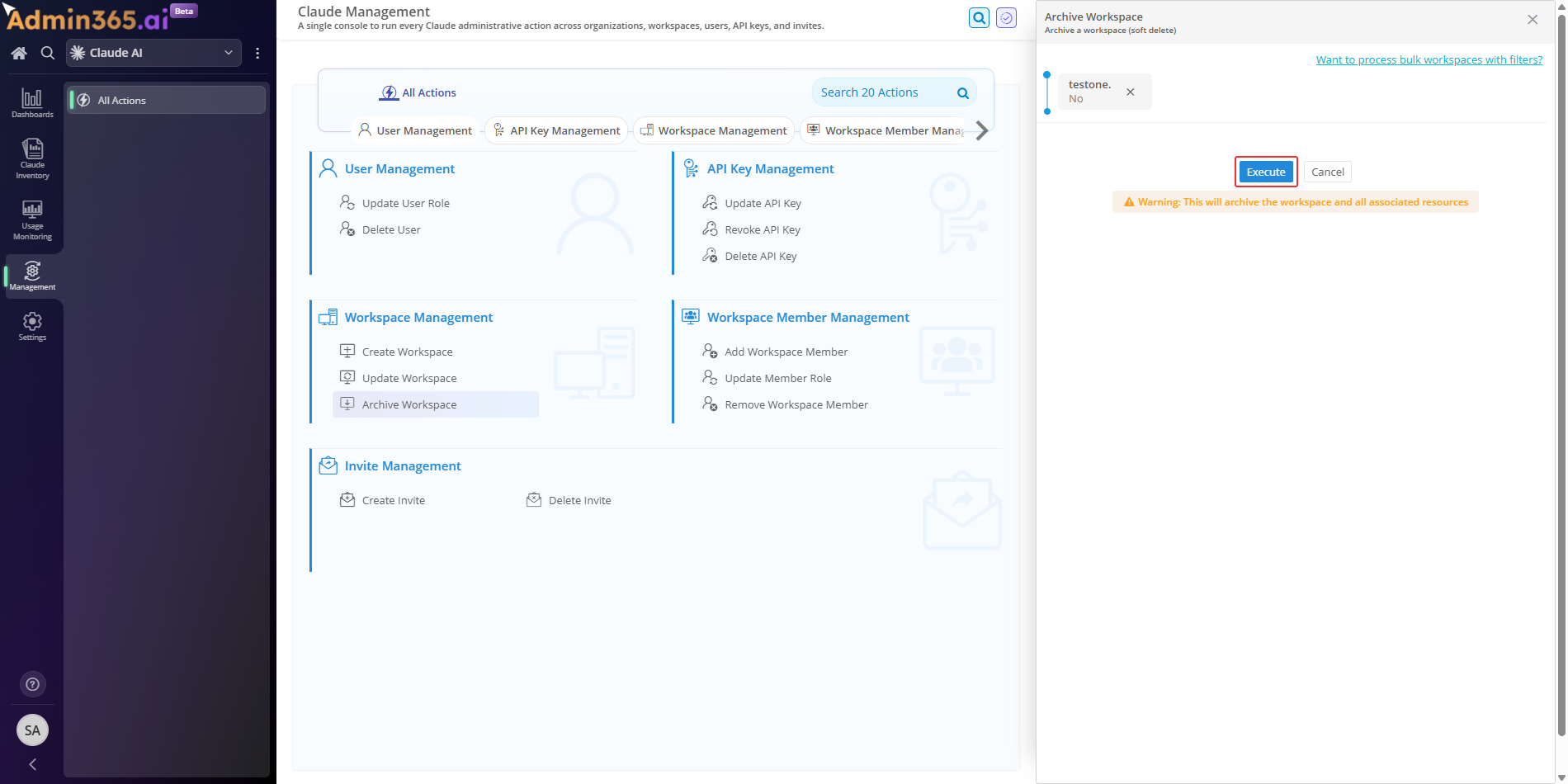Screen dimensions: 1568x784
Task: Click the Execute button
Action: tap(1266, 172)
